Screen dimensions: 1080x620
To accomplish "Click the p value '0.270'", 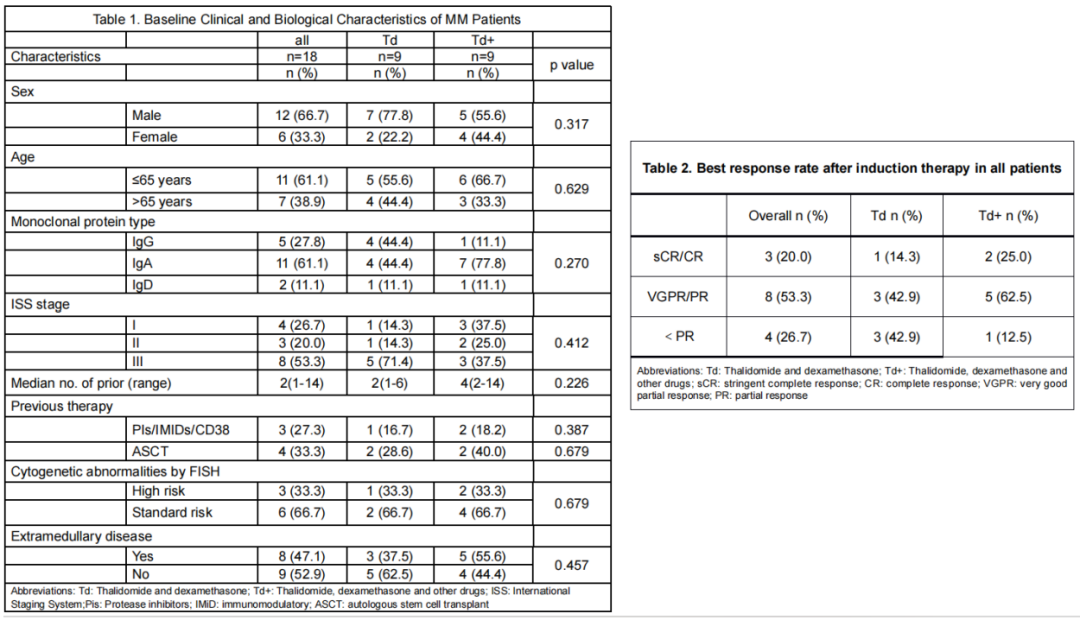I will (x=572, y=263).
